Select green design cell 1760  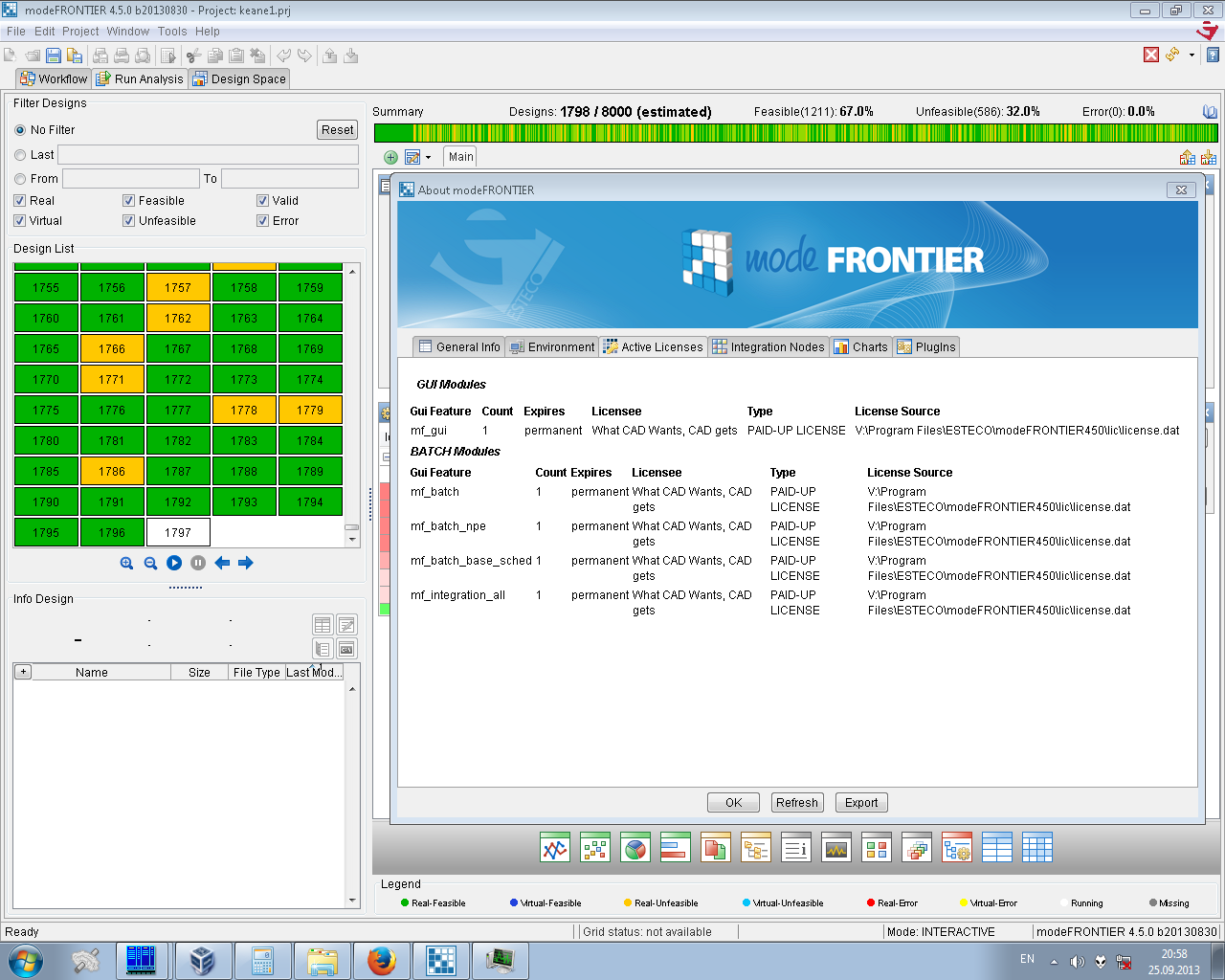46,318
